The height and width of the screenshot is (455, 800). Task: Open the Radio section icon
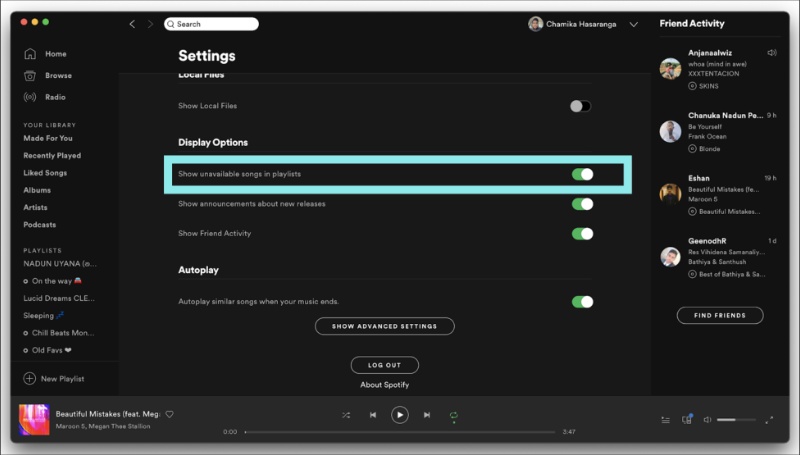click(x=30, y=97)
